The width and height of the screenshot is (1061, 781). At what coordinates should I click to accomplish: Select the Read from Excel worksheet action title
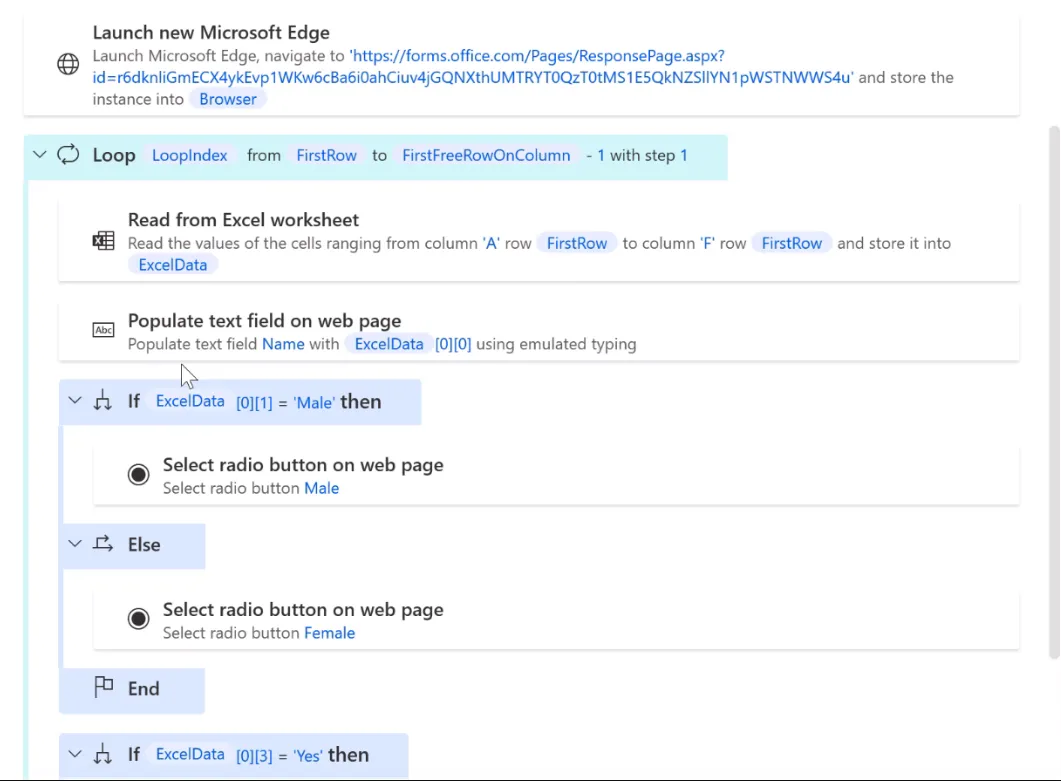(243, 220)
